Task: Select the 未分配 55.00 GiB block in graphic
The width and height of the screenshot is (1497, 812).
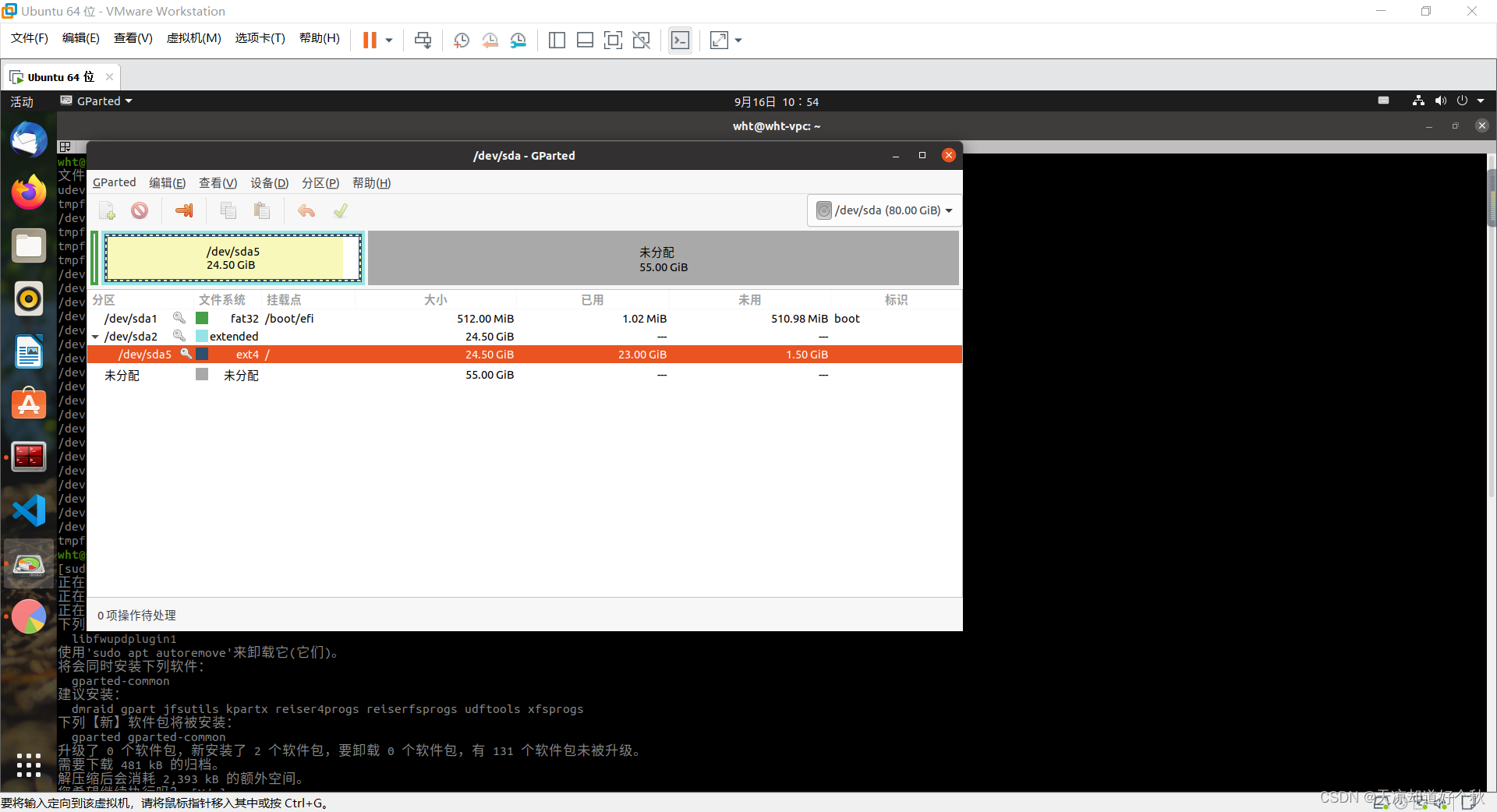Action: click(664, 258)
